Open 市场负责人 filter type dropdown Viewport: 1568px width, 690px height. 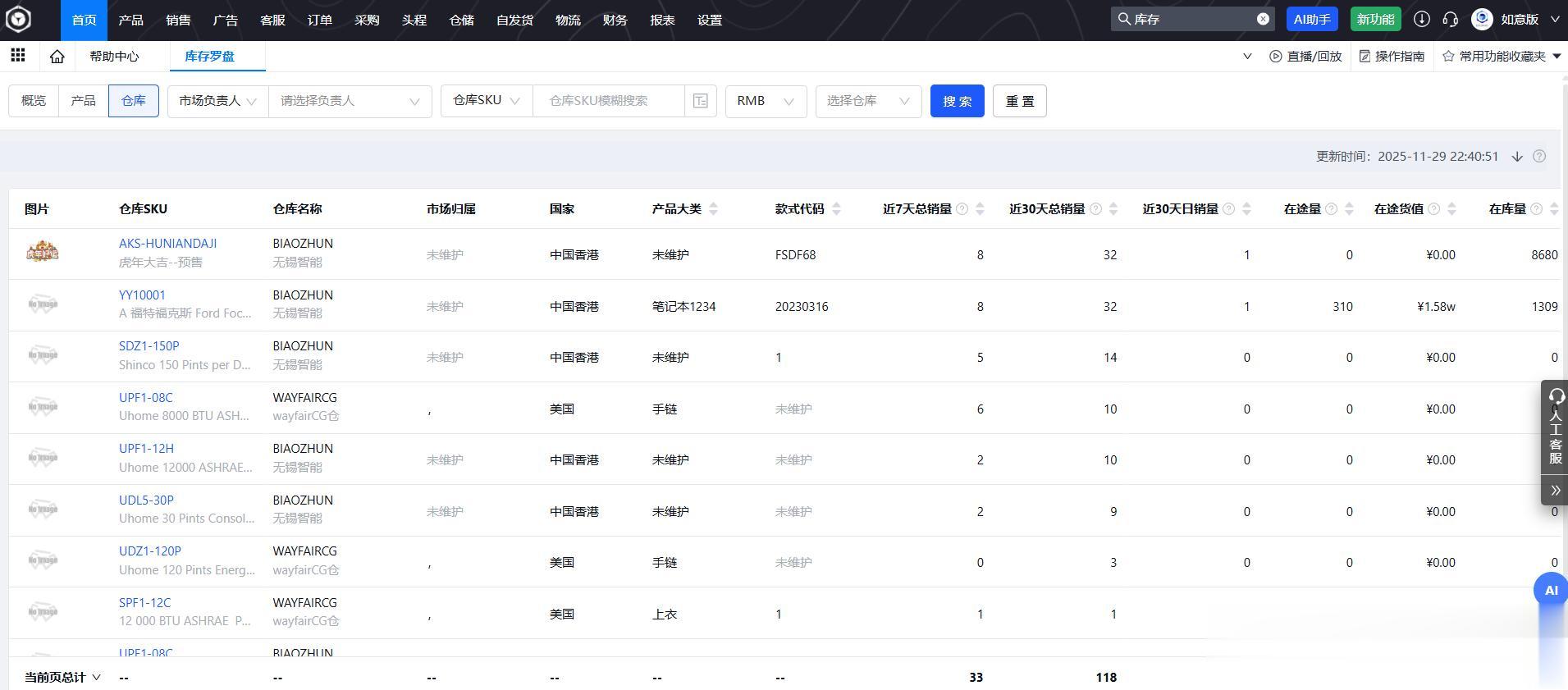tap(217, 101)
